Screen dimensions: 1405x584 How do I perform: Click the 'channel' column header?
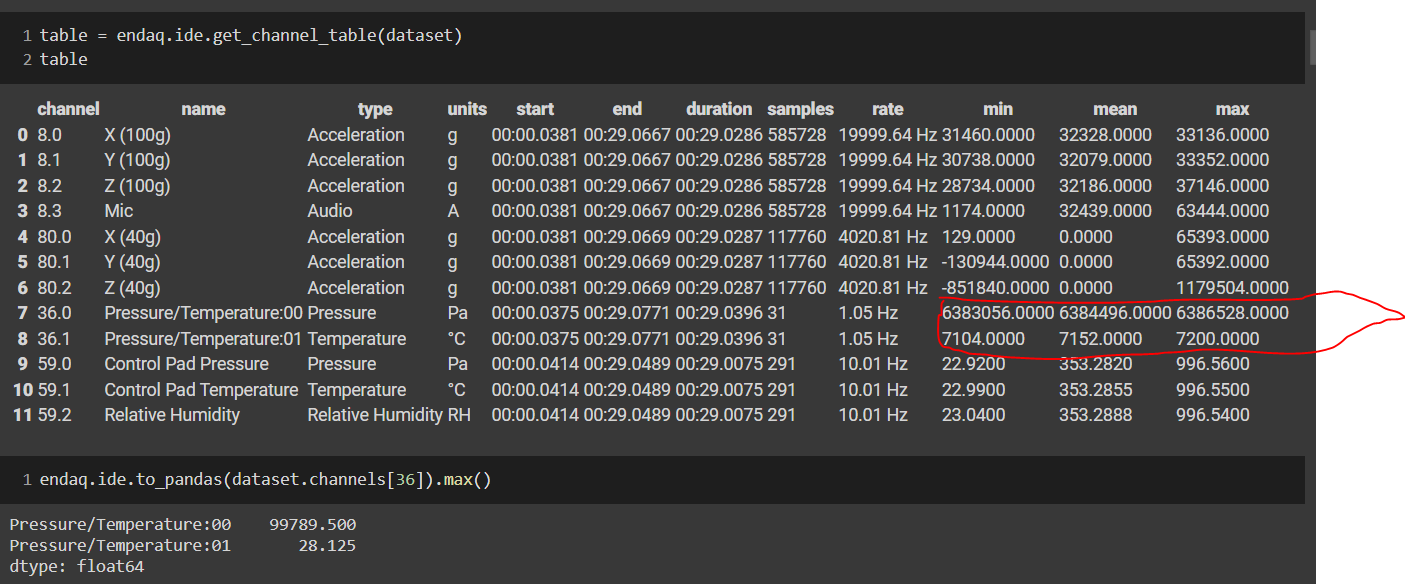pyautogui.click(x=70, y=108)
